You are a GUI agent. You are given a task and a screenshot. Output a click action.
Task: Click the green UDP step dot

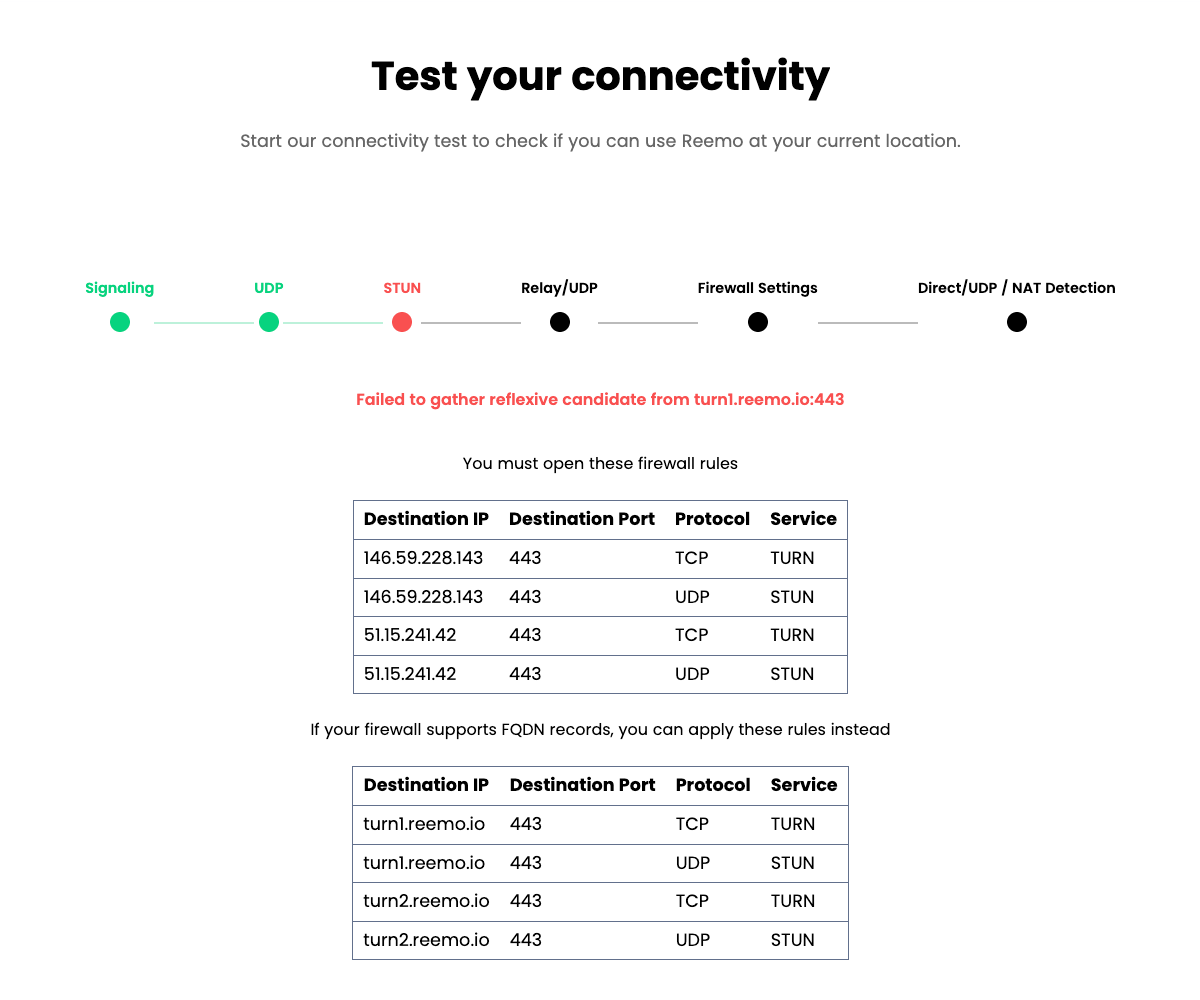click(x=269, y=322)
